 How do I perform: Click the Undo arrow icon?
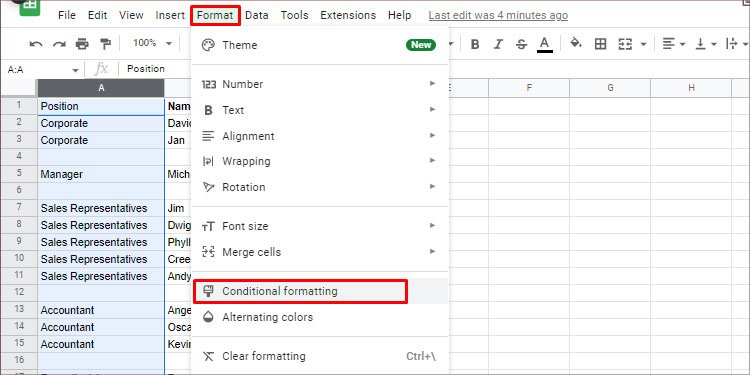36,44
